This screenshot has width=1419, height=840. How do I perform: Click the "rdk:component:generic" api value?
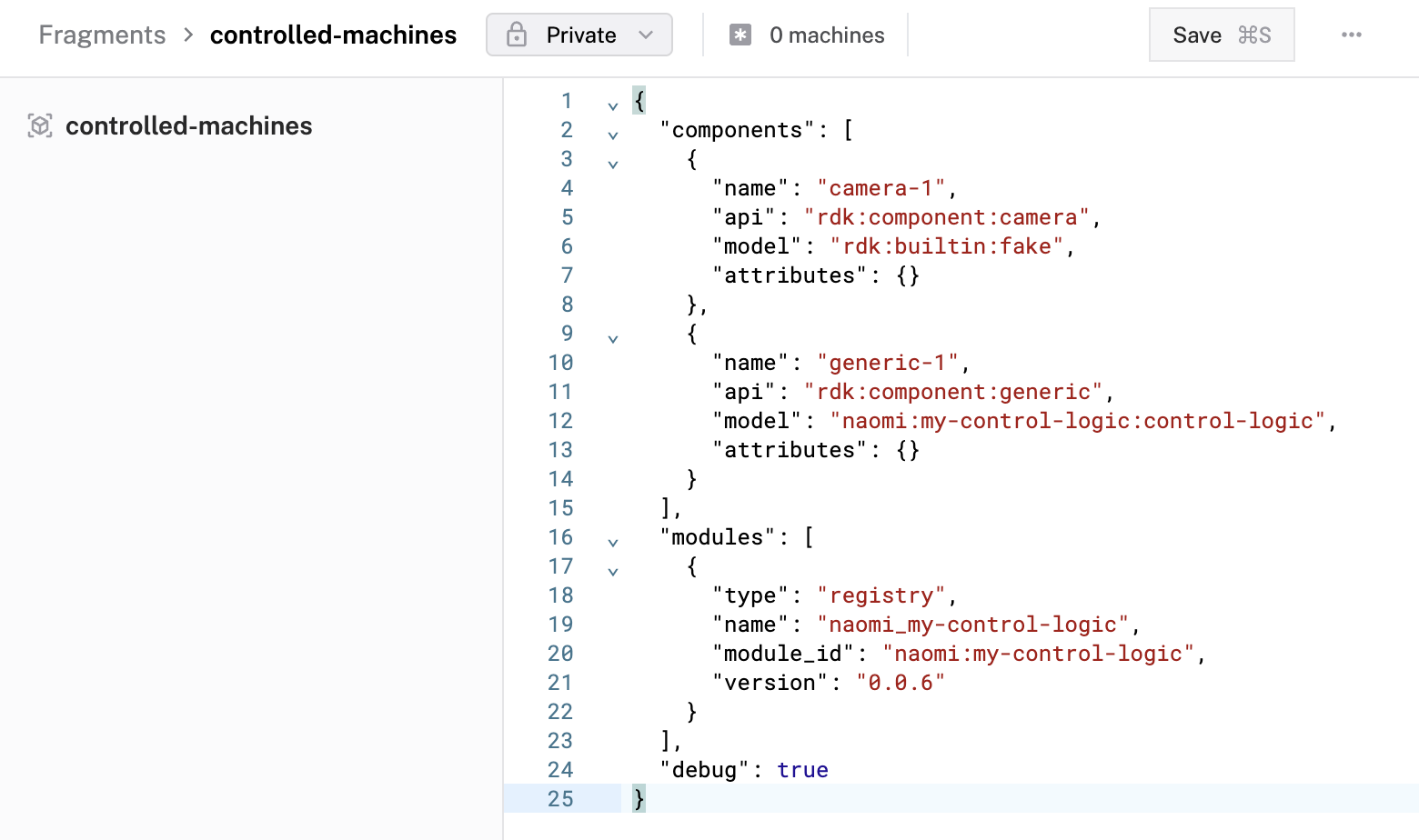pyautogui.click(x=953, y=392)
